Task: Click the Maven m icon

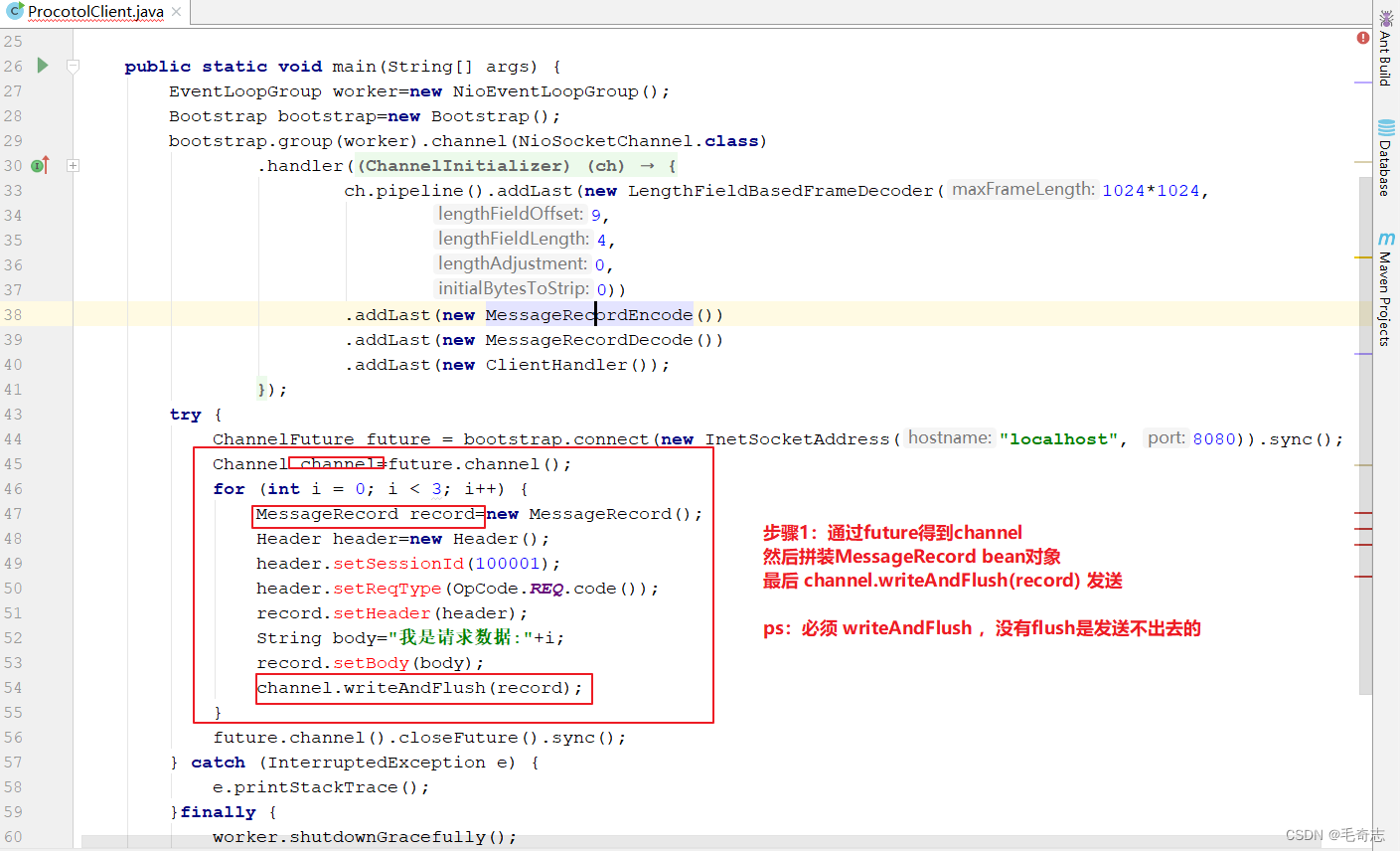Action: point(1386,240)
